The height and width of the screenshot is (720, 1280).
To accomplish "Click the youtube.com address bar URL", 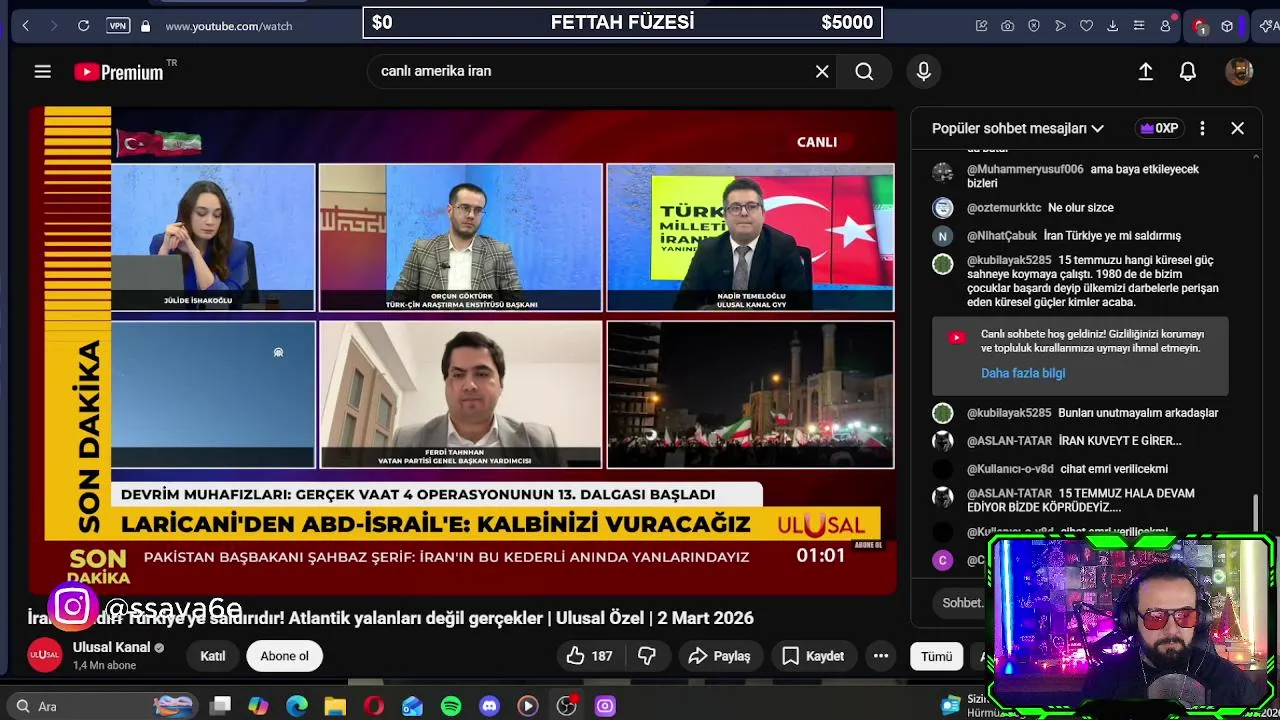I will click(x=229, y=26).
